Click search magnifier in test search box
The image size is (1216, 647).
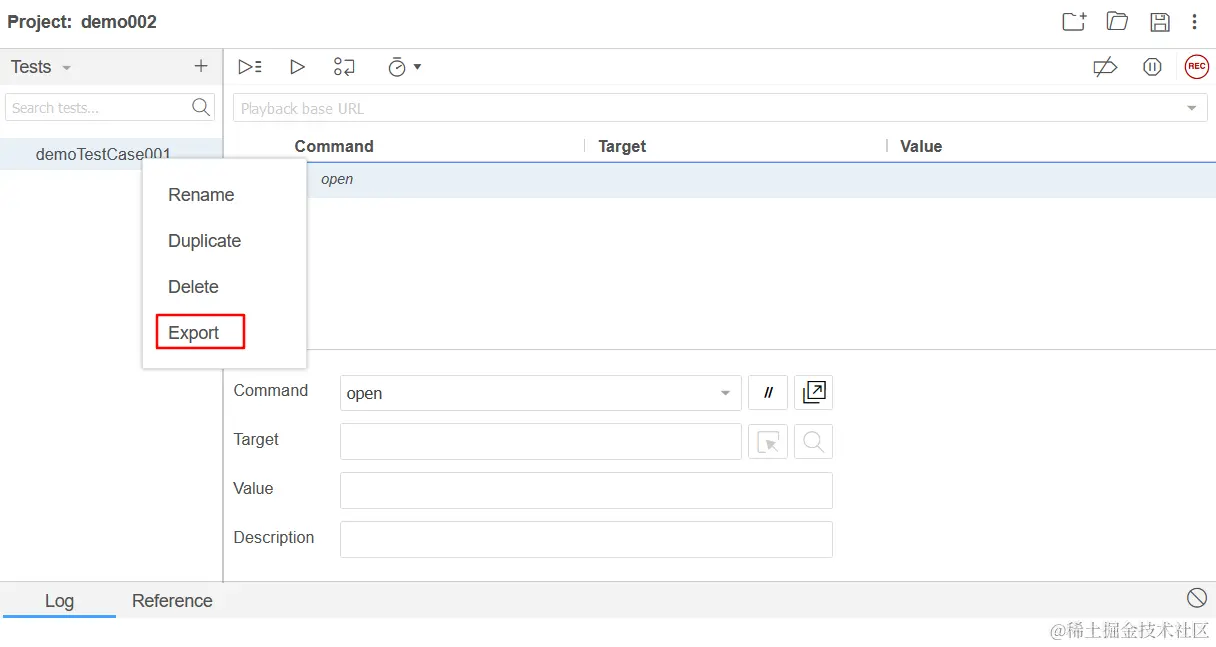(201, 107)
